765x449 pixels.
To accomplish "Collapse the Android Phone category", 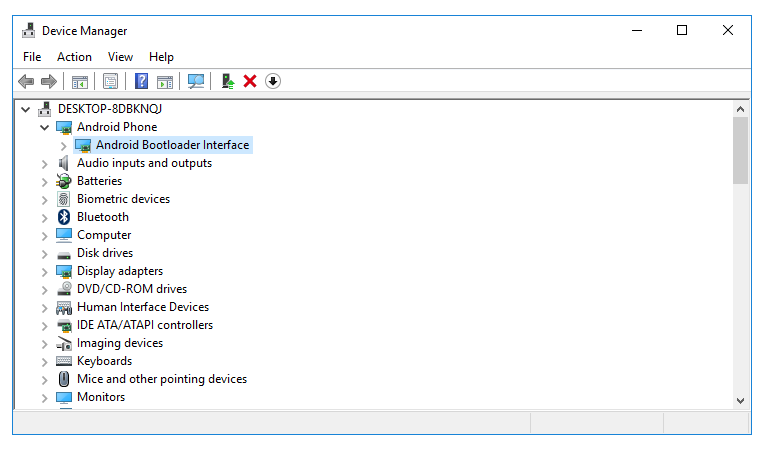I will tap(44, 128).
